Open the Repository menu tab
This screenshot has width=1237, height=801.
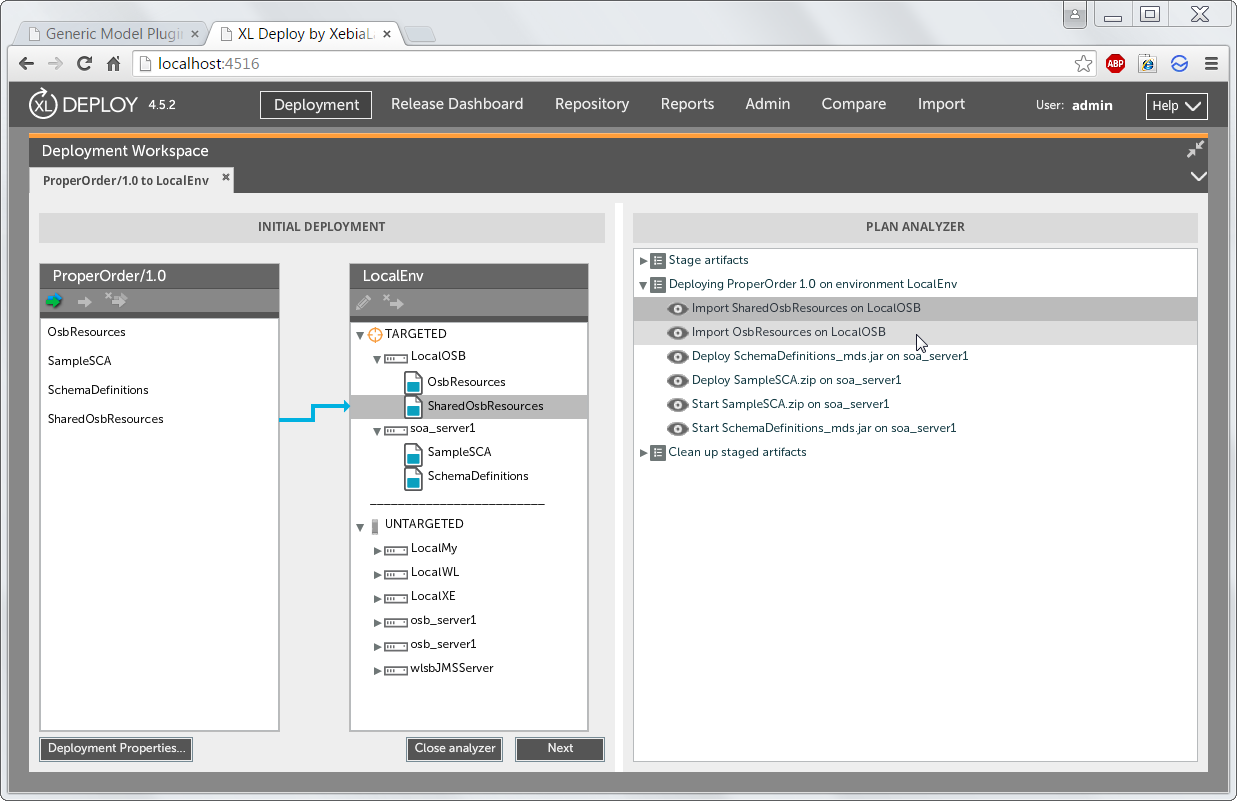tap(592, 104)
